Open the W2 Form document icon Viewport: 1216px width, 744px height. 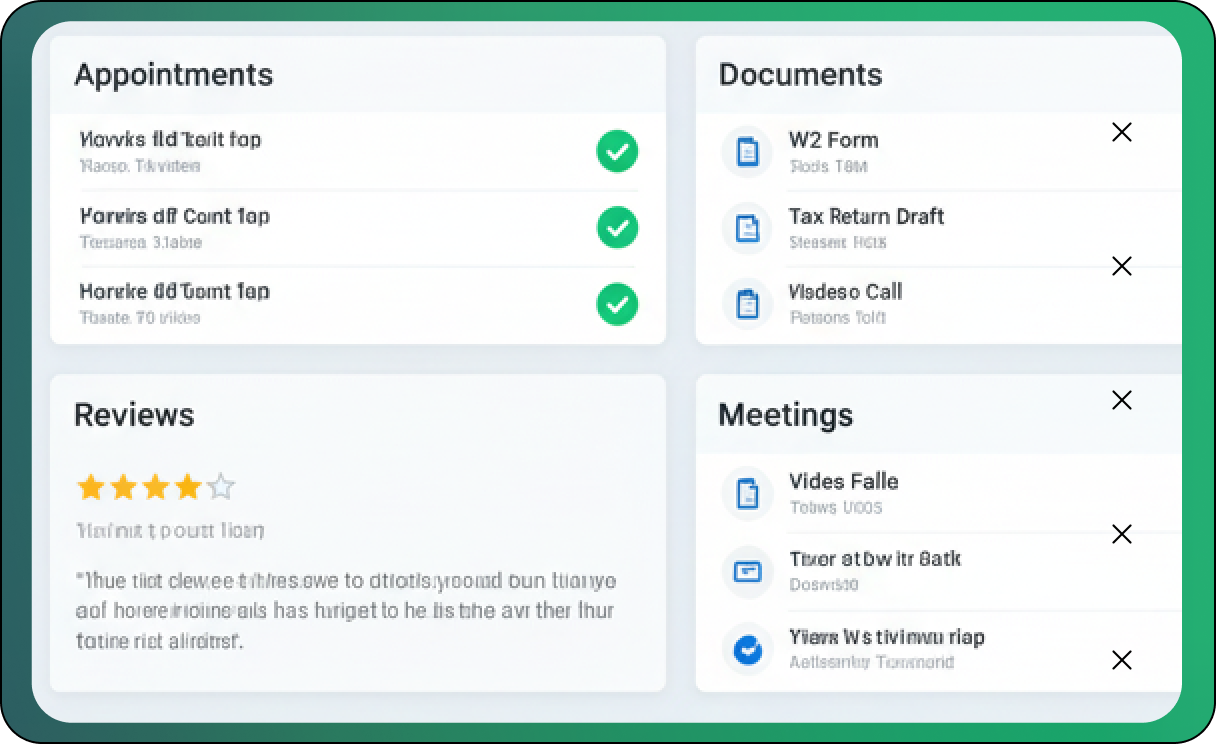[x=747, y=152]
